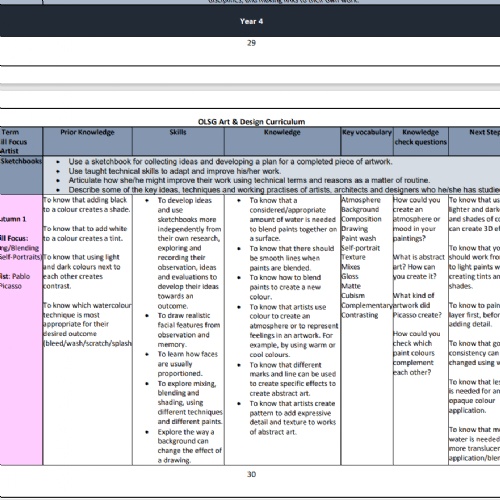Click the Year 4 heading banner

click(250, 21)
